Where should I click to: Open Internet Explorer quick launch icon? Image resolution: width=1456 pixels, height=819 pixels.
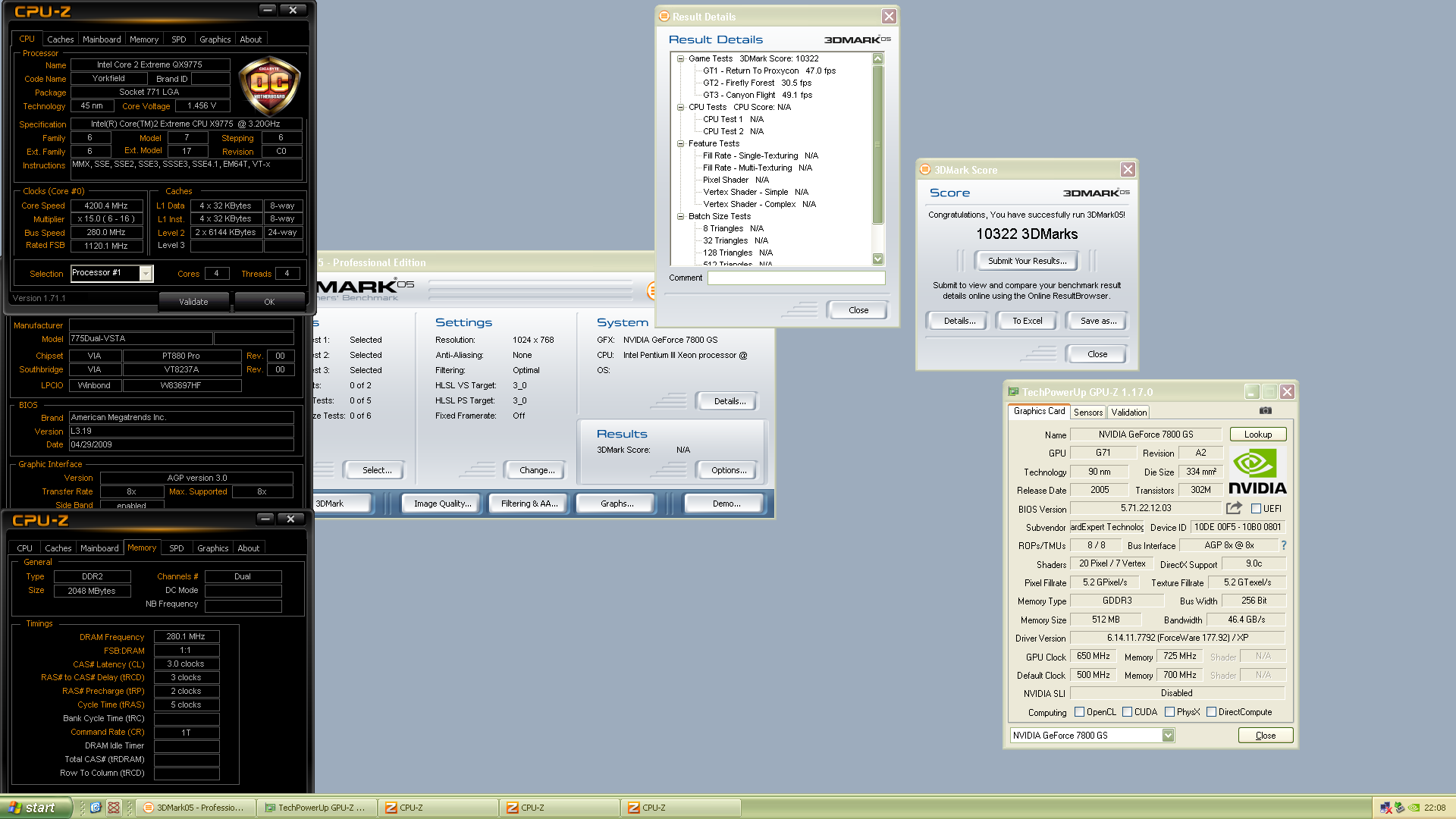[x=96, y=808]
